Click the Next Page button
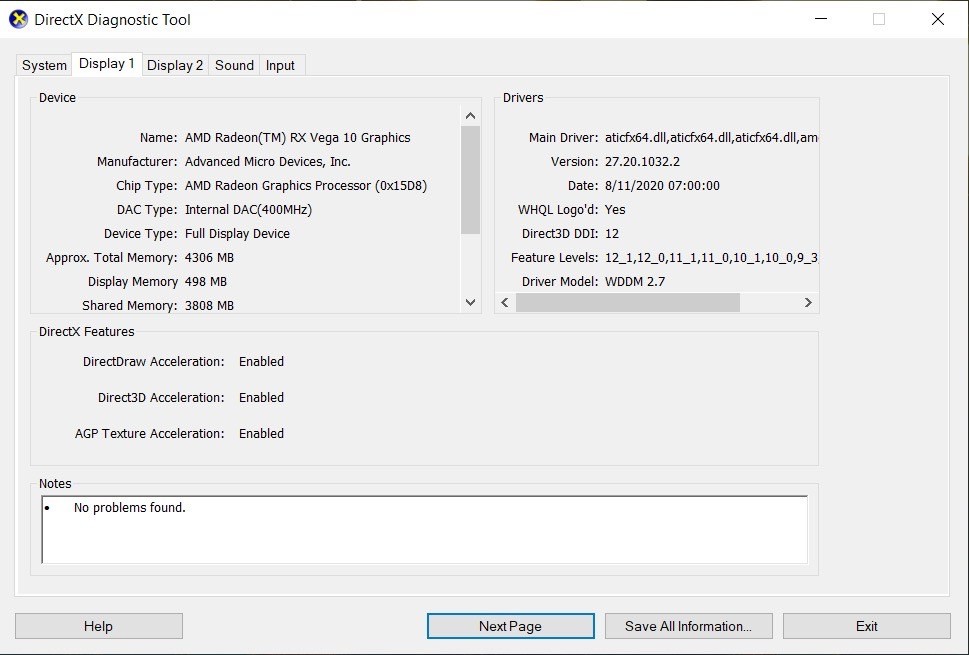This screenshot has height=655, width=969. pyautogui.click(x=510, y=625)
